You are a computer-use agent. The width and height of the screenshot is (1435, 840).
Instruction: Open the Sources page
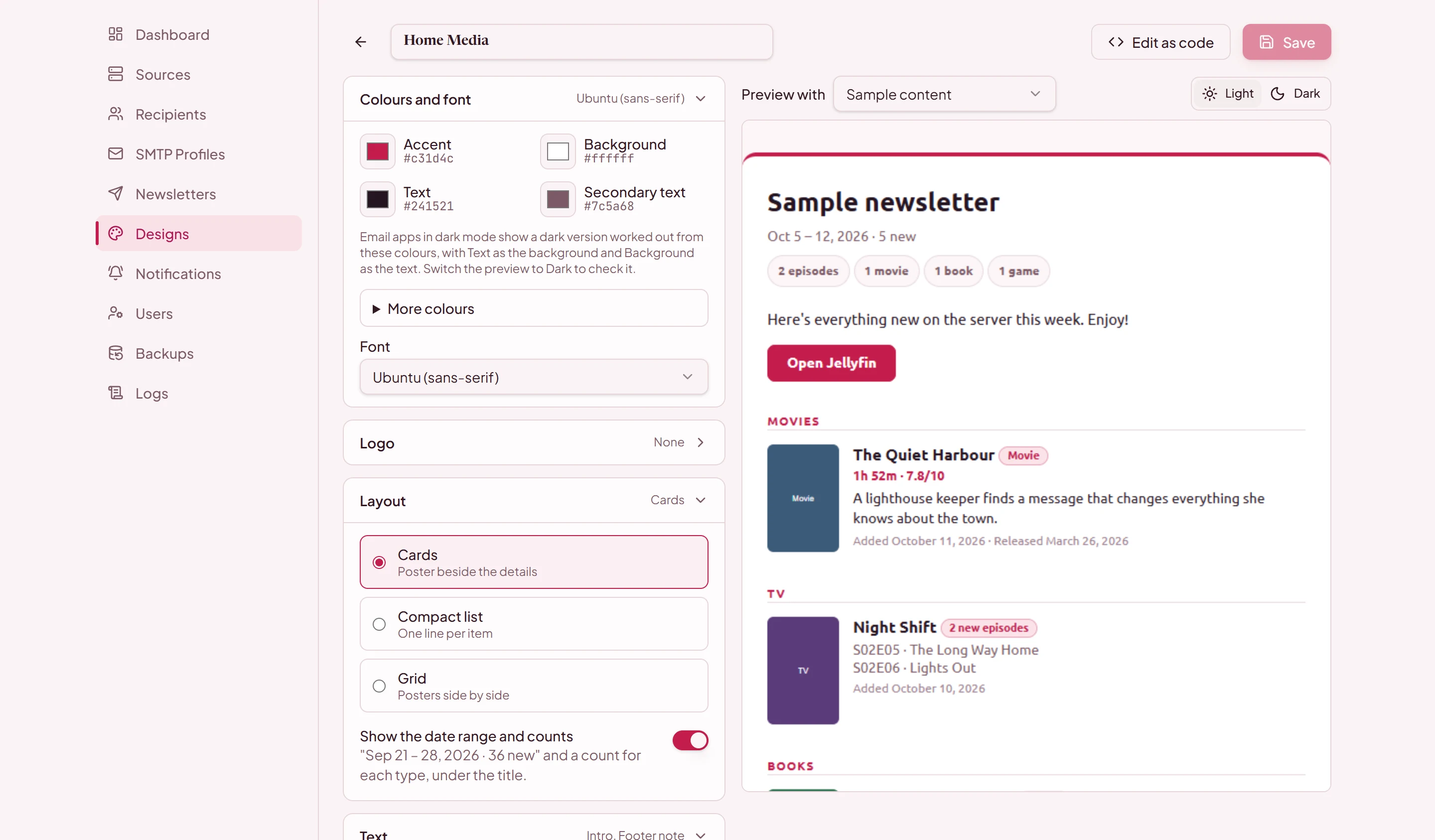(x=199, y=75)
